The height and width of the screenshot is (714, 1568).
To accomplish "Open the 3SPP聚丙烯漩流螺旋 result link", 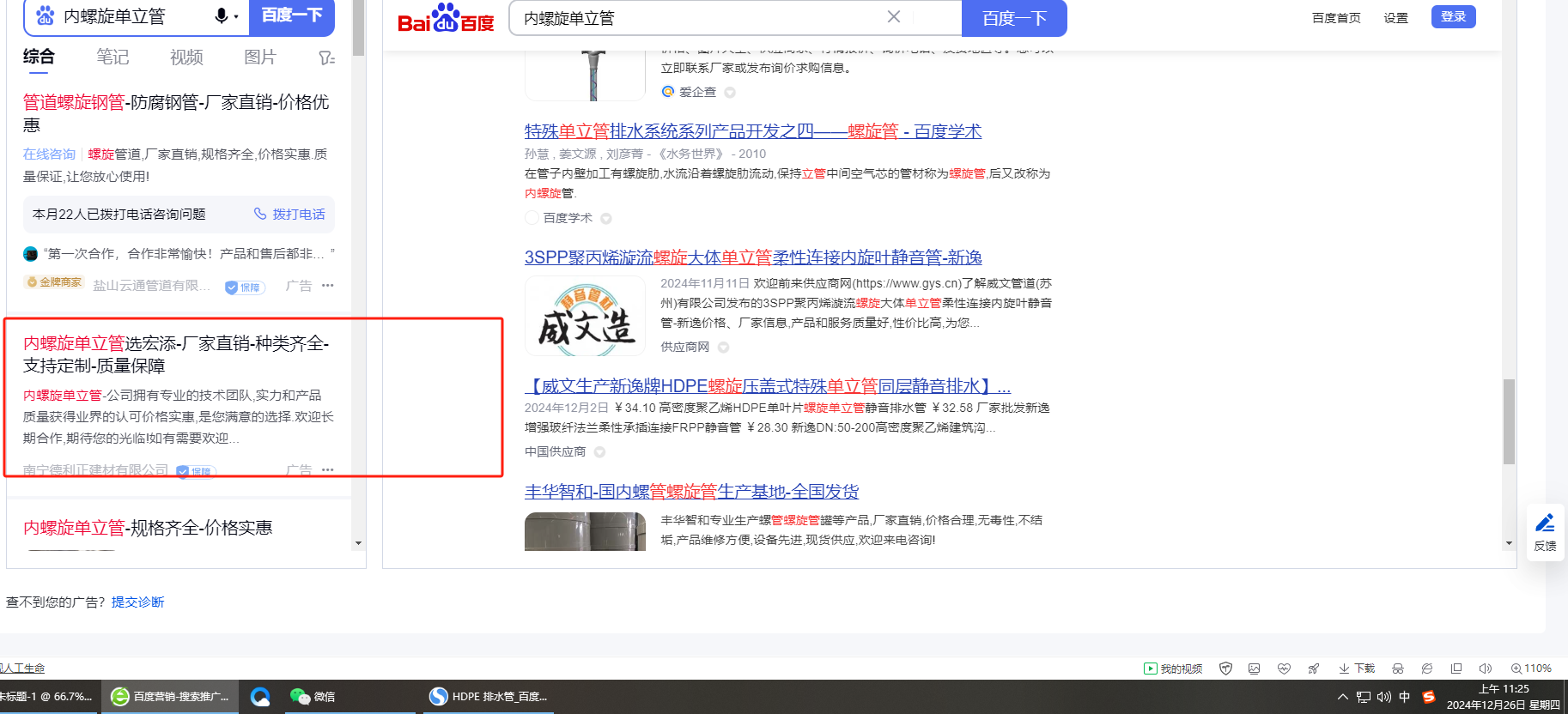I will (x=753, y=257).
